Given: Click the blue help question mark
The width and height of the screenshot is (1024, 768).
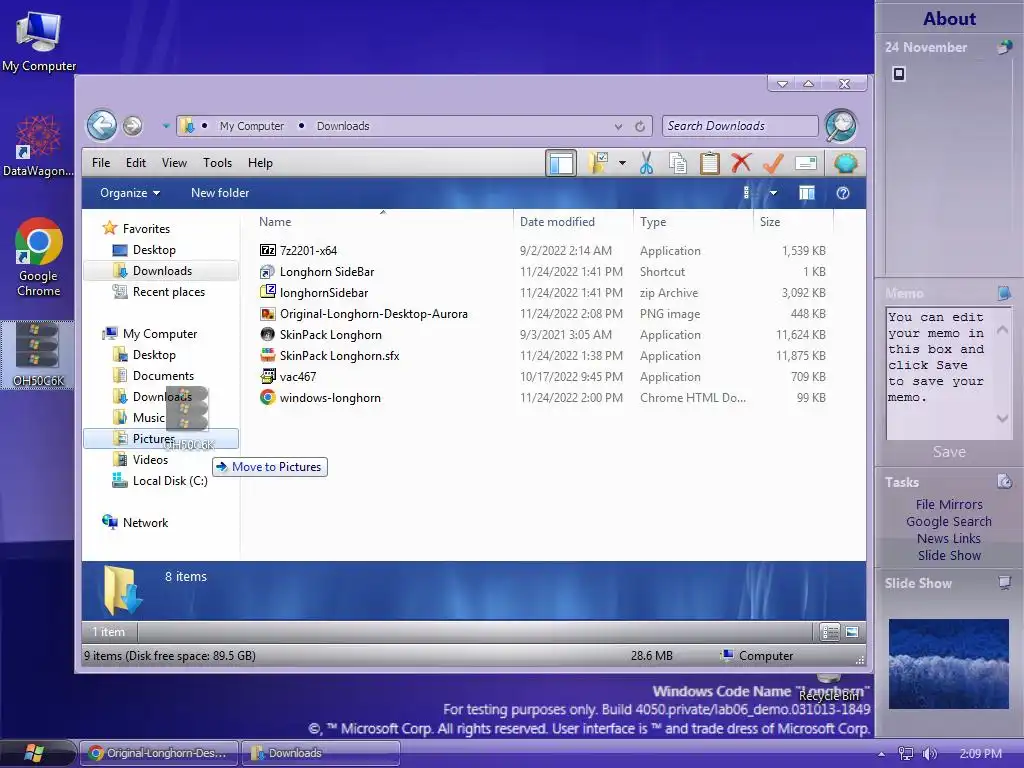Looking at the screenshot, I should point(843,193).
